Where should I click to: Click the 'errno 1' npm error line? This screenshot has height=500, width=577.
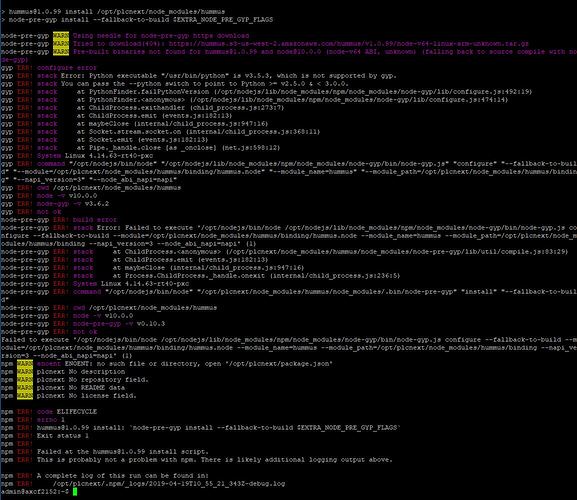coord(51,419)
